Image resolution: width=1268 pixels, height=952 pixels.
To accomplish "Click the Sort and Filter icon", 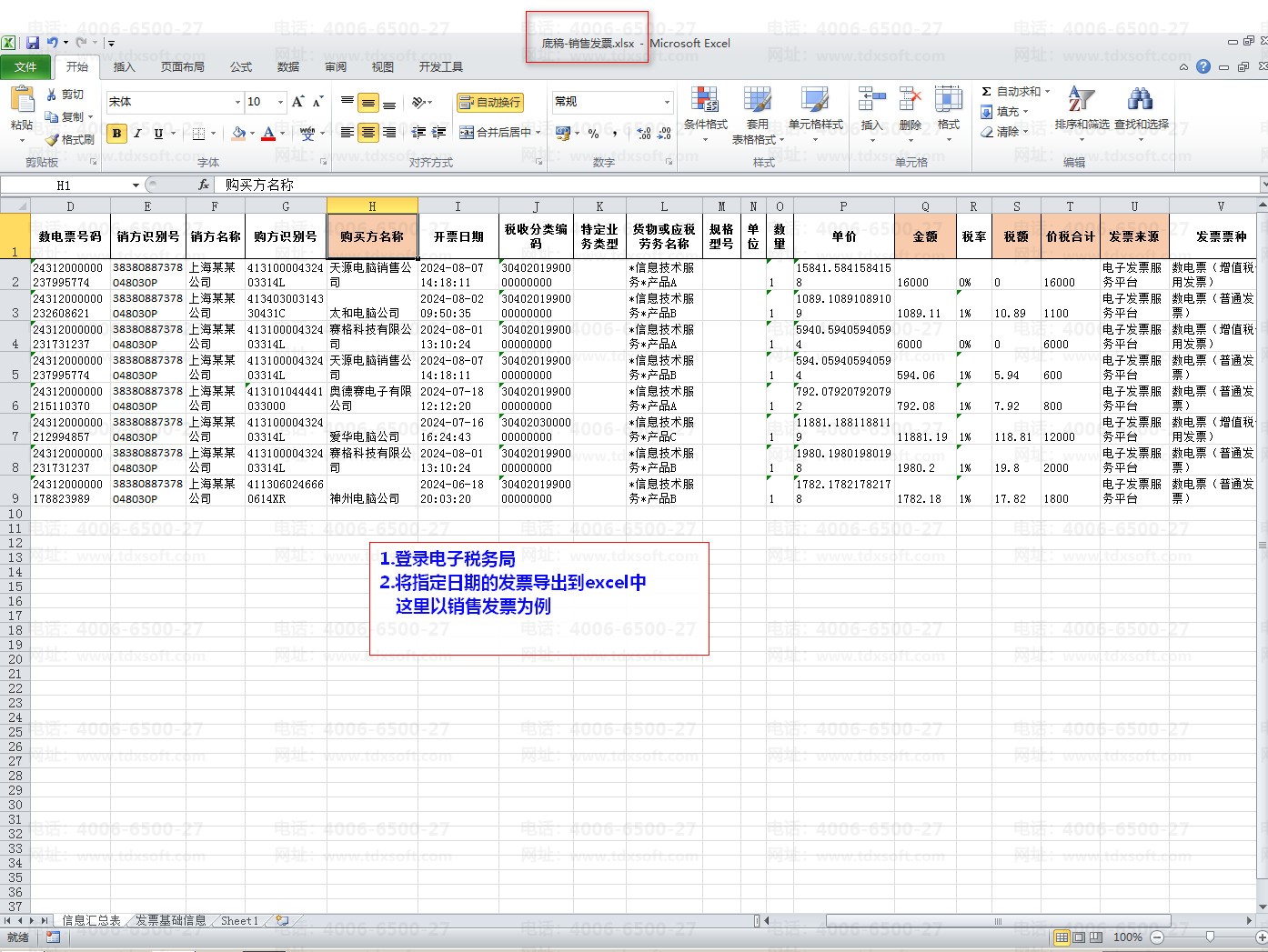I will coord(1081,100).
